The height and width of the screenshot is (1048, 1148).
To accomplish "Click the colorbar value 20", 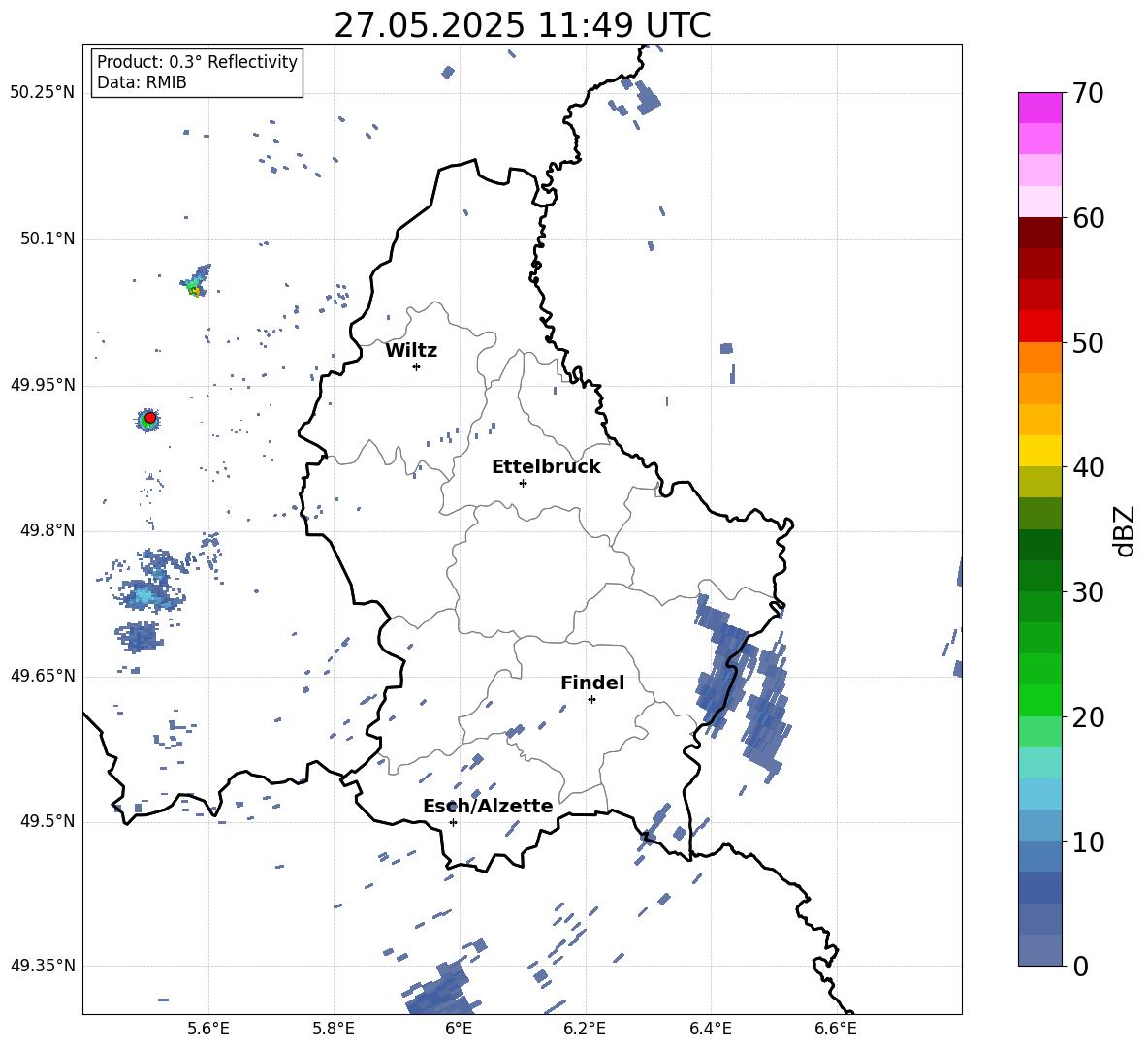I will pyautogui.click(x=1088, y=716).
